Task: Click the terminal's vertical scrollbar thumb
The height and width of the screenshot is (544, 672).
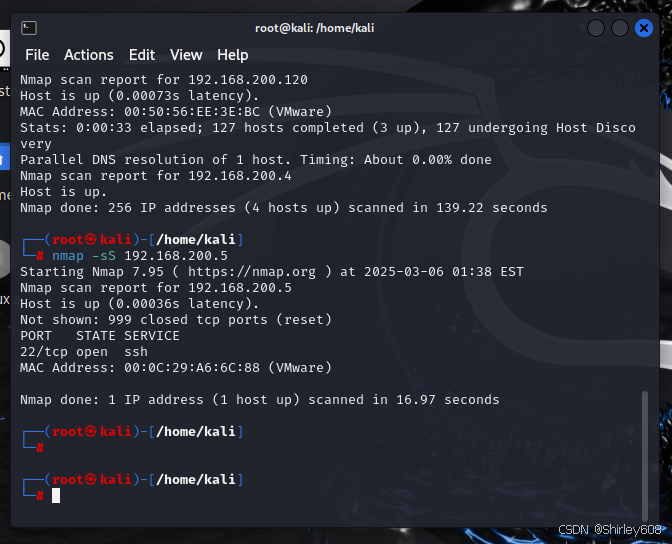Action: point(645,456)
